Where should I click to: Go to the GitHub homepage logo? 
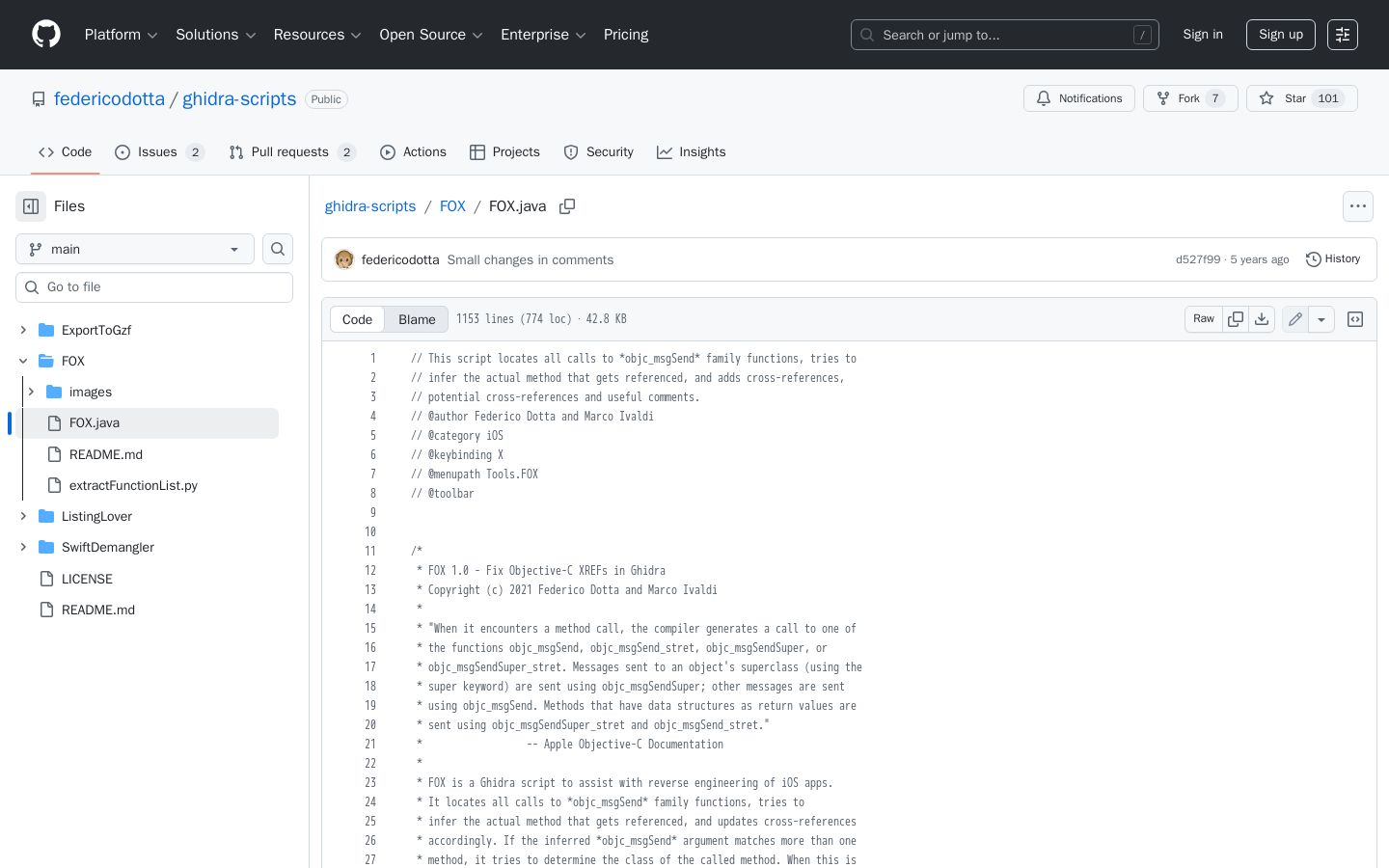[46, 35]
